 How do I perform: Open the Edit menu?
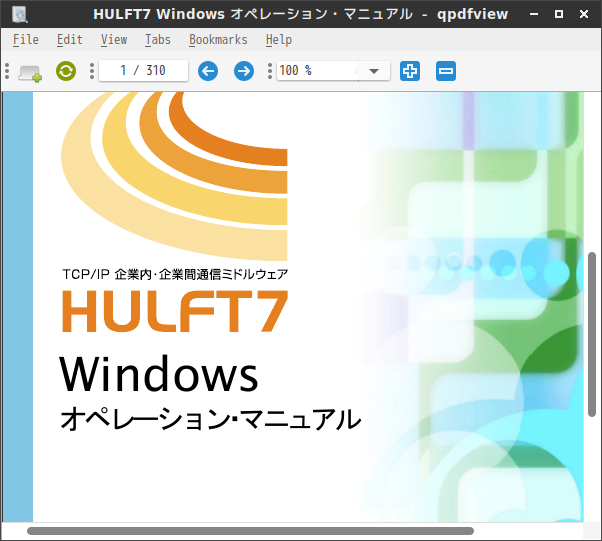click(69, 40)
